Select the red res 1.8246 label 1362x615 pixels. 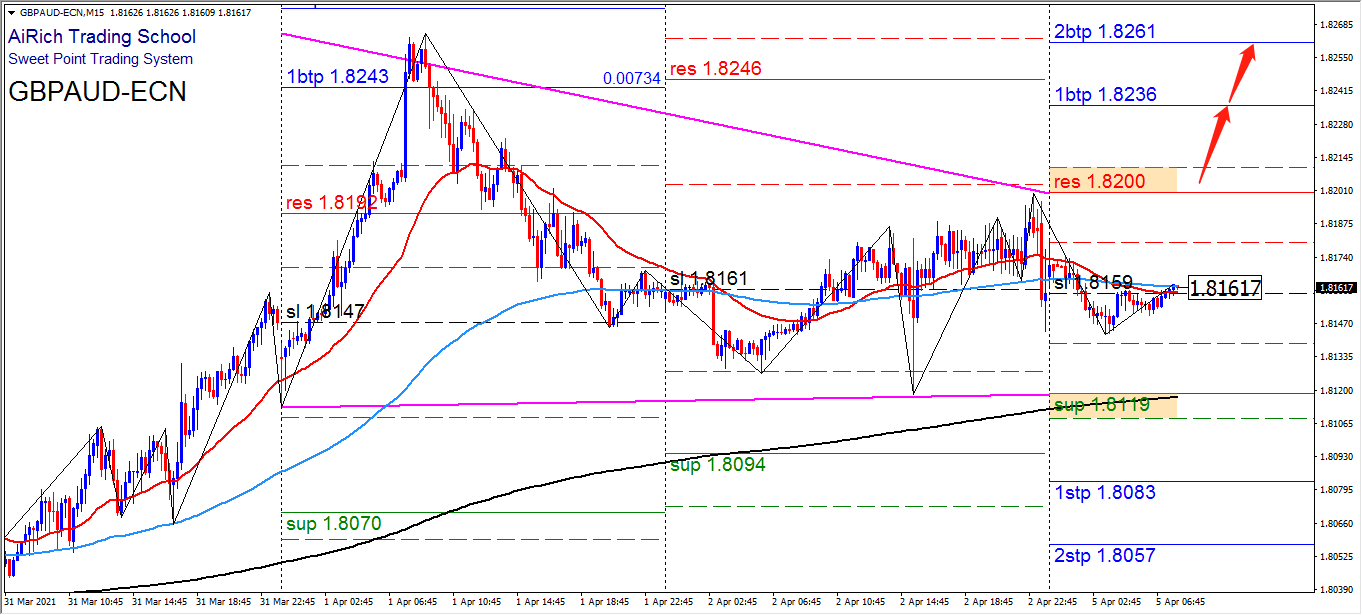pos(715,69)
